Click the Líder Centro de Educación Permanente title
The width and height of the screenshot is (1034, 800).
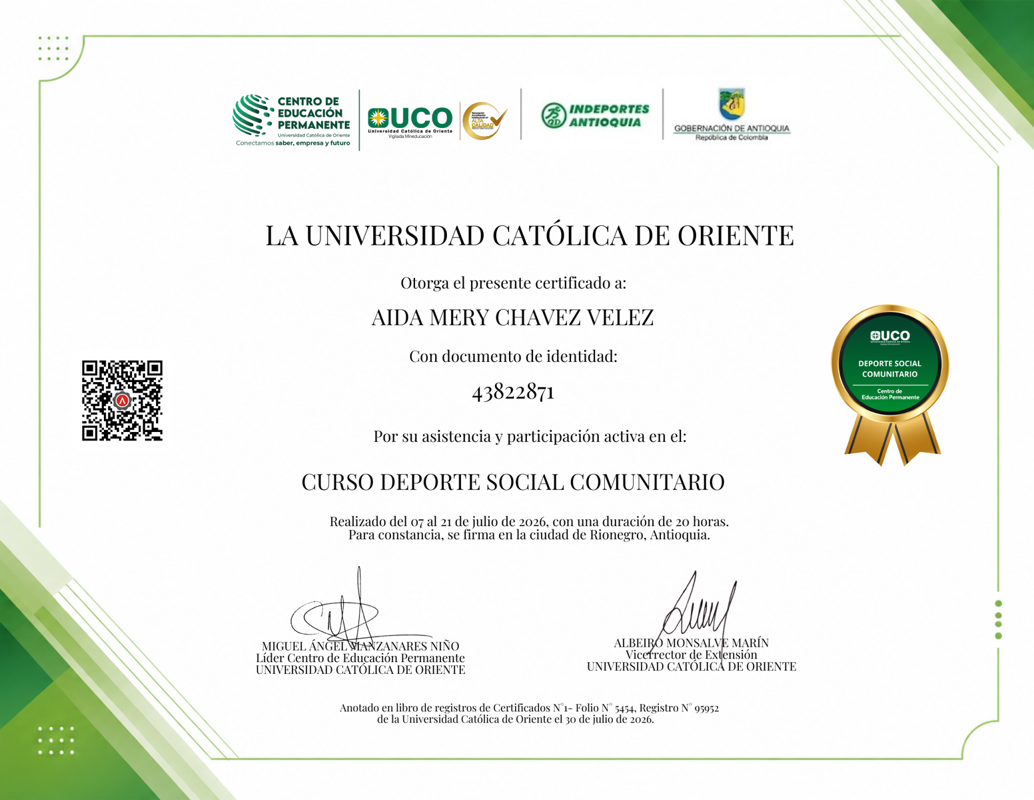(360, 658)
